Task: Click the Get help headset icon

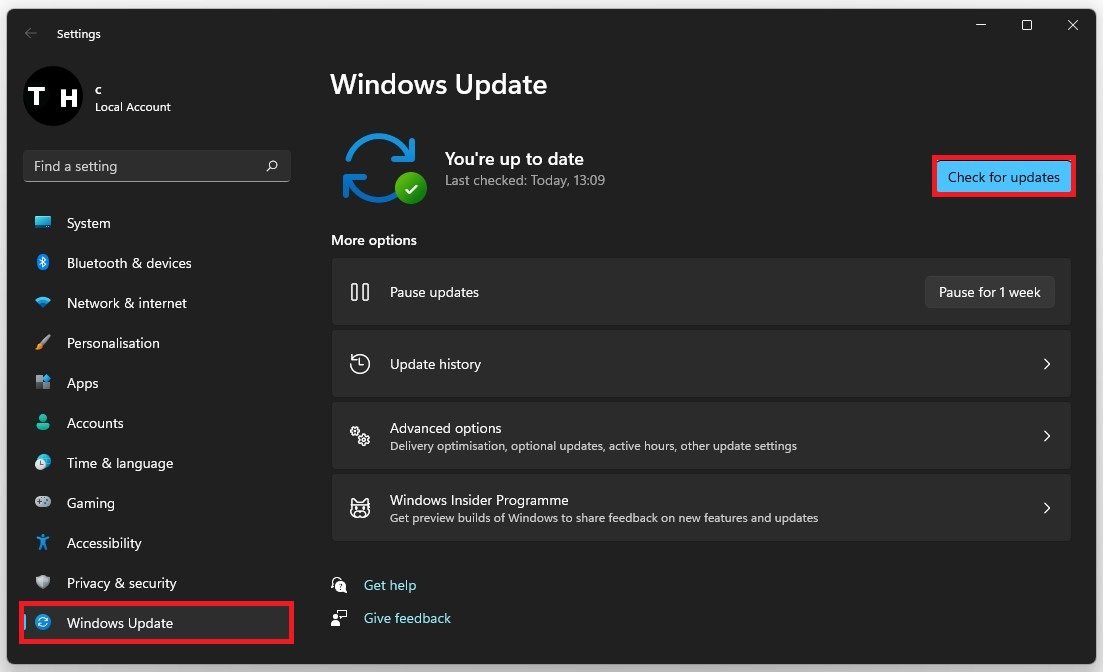Action: point(339,585)
